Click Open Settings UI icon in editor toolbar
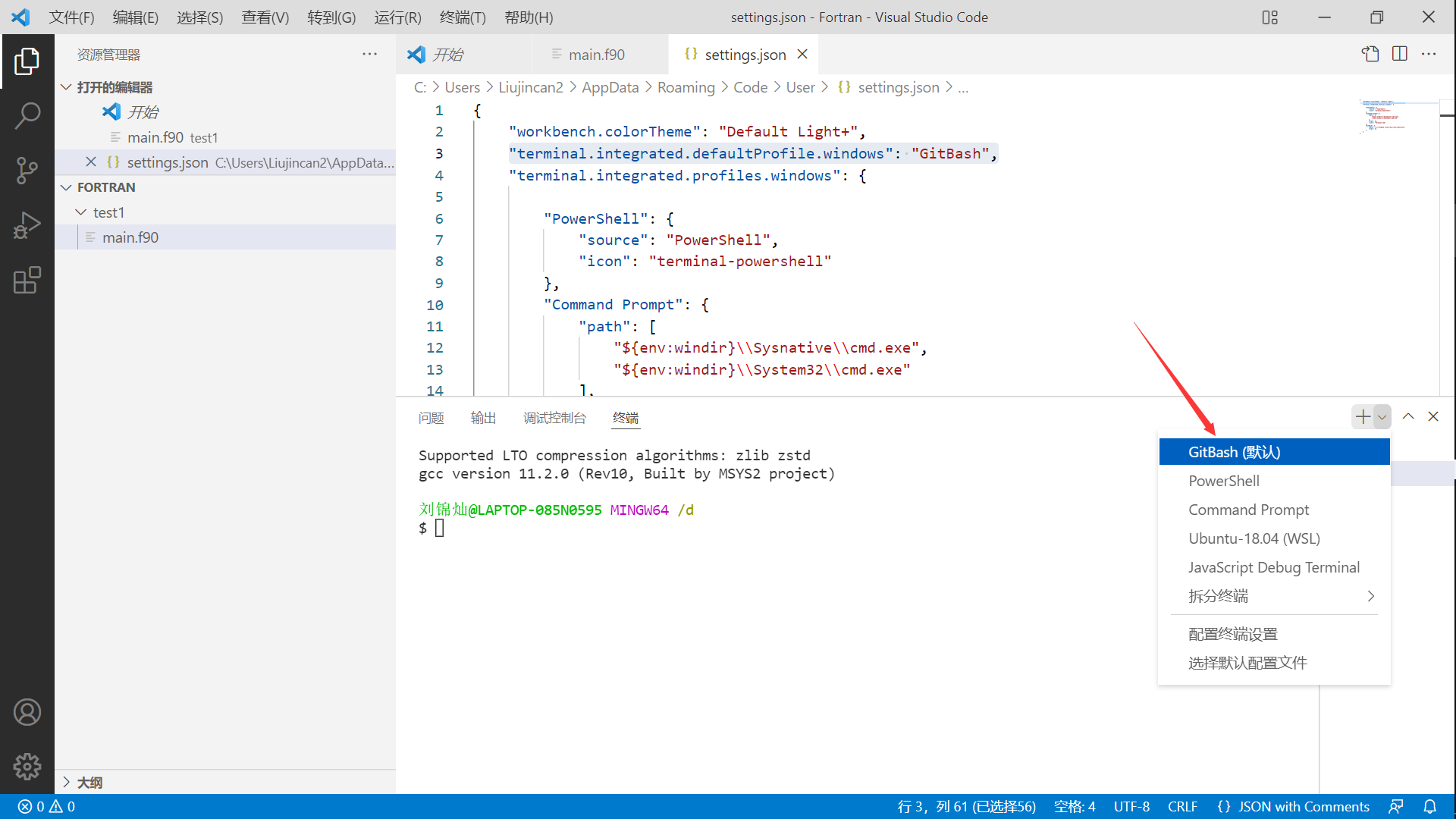This screenshot has height=819, width=1456. [1370, 54]
